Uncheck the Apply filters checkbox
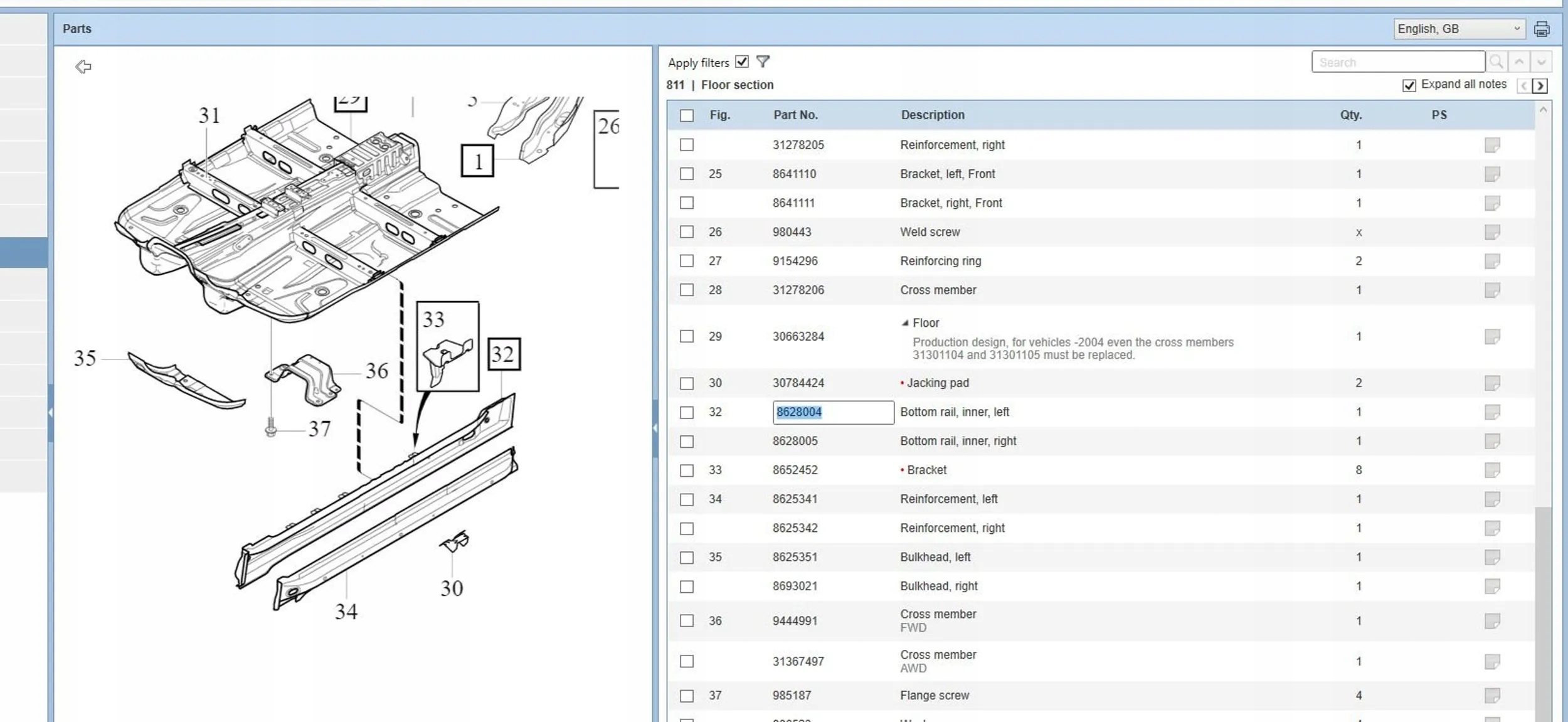The width and height of the screenshot is (1568, 722). click(x=742, y=61)
